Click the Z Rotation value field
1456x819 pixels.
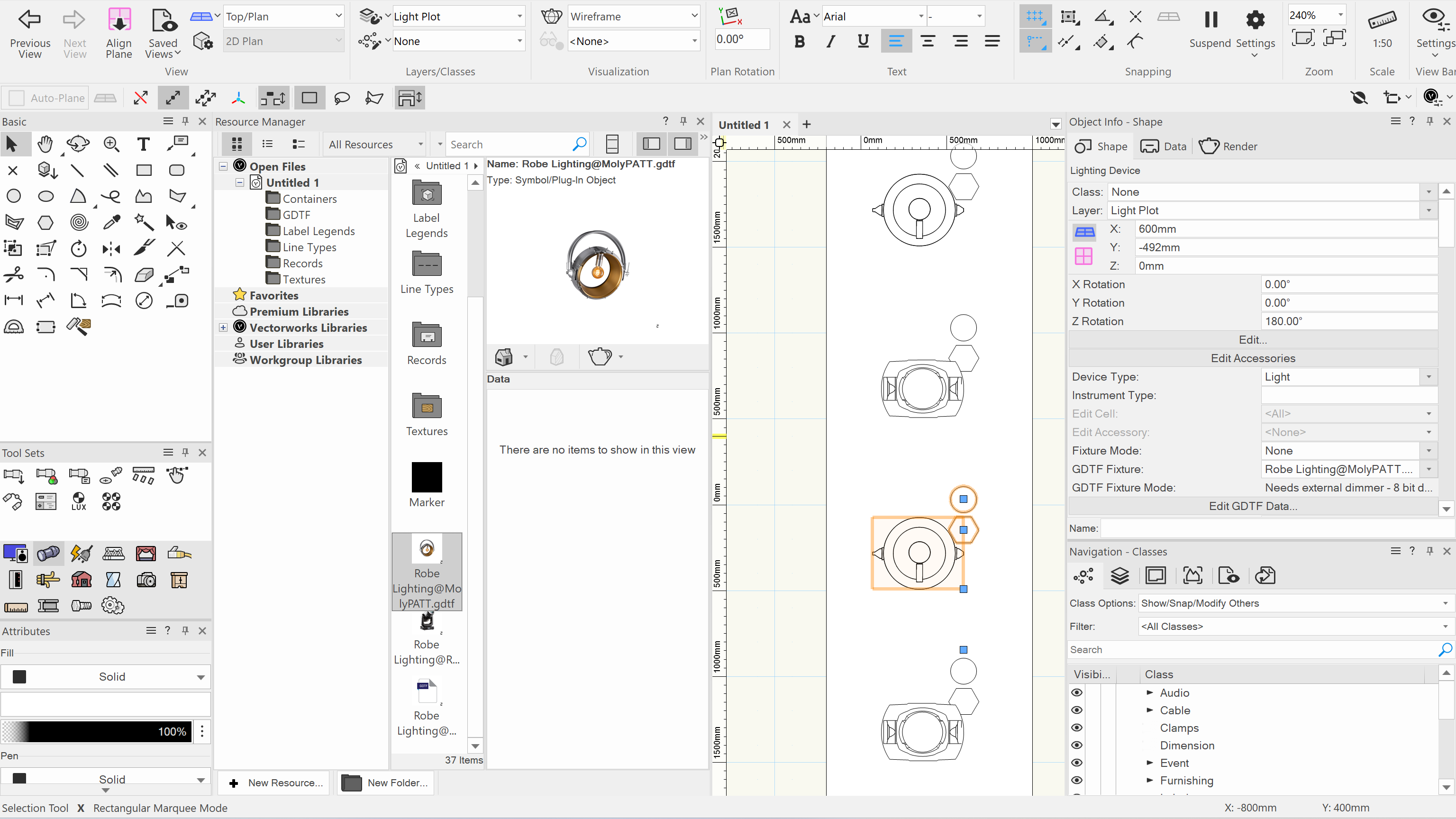(x=1349, y=322)
